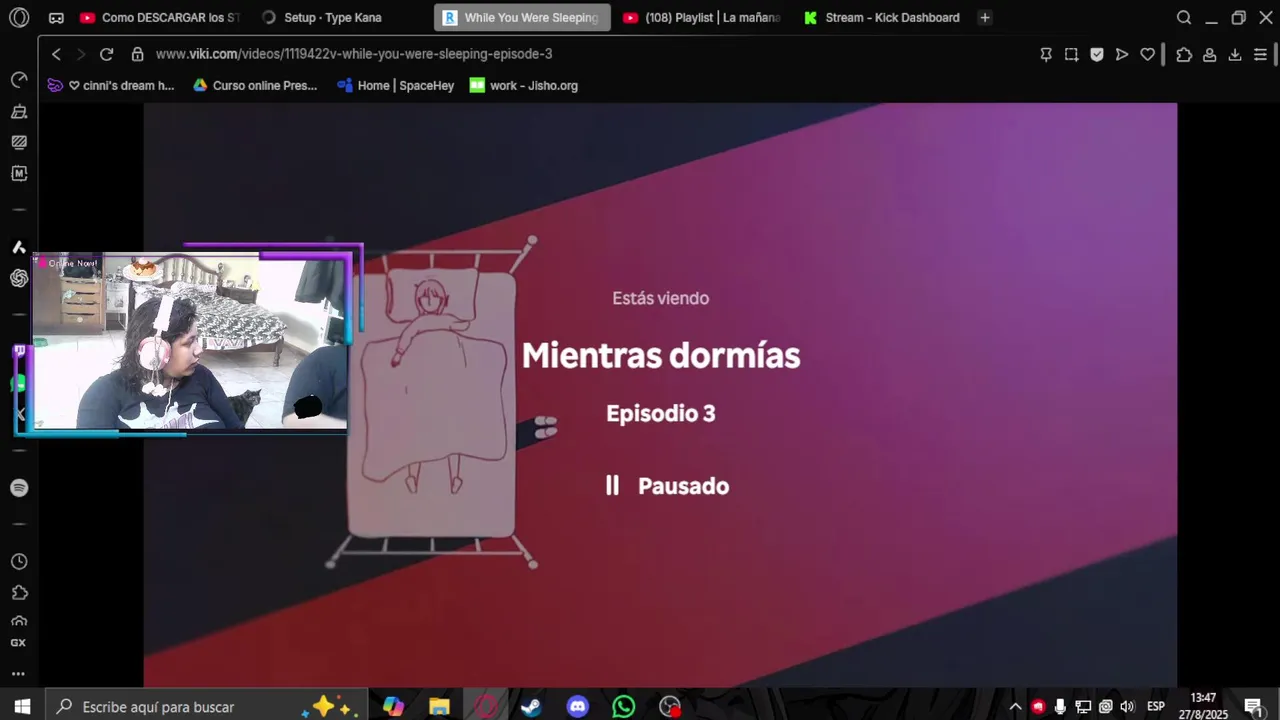
Task: Click the Estás viendo text
Action: 661,298
